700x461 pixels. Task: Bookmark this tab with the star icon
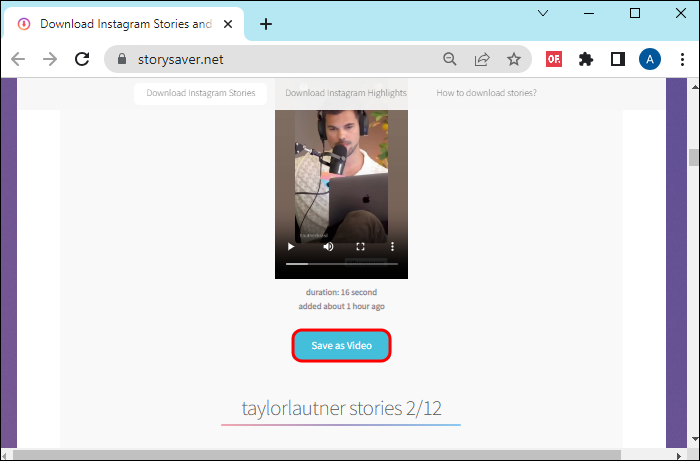514,59
